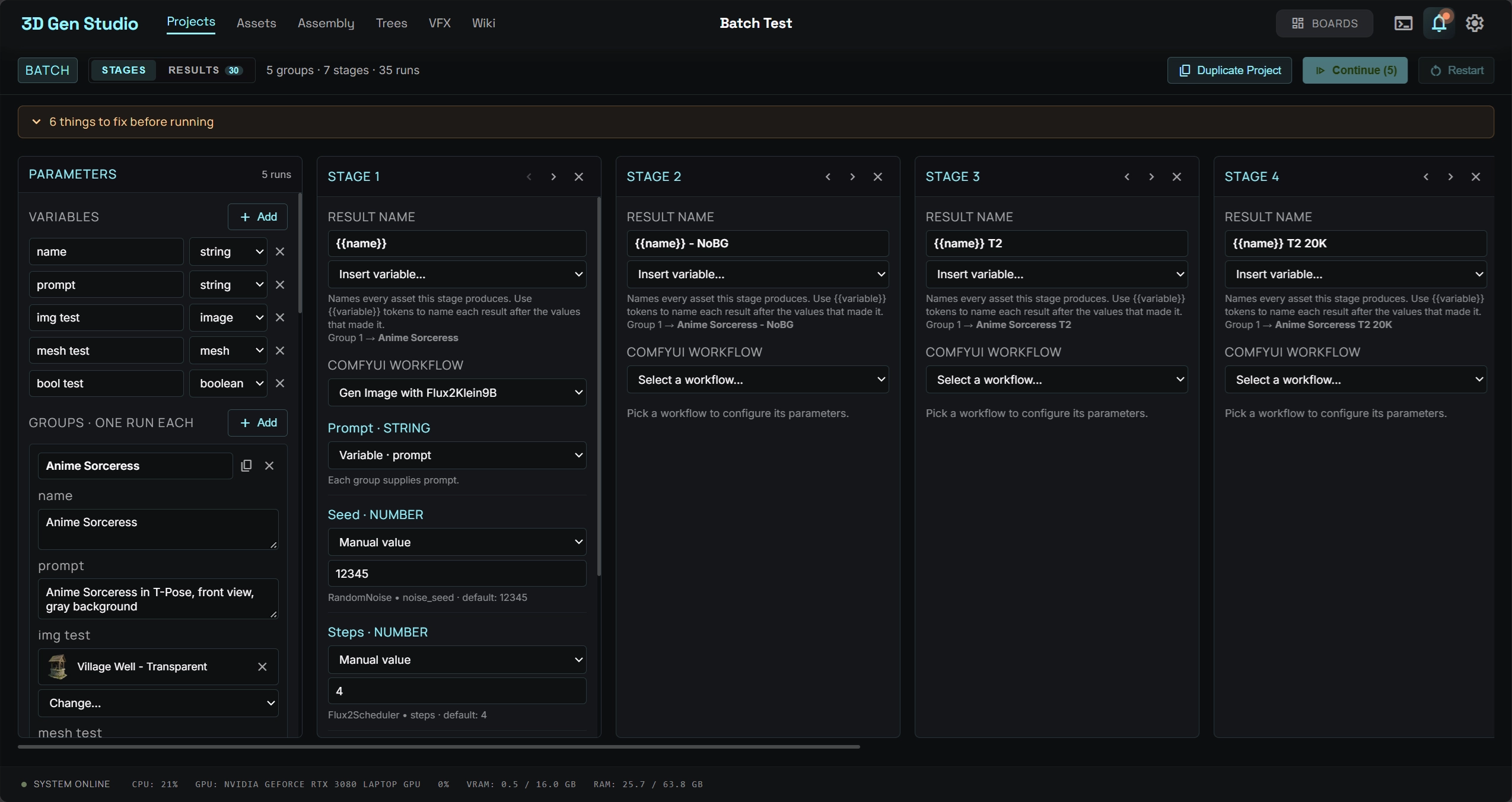Move Stage 4 to the left
The height and width of the screenshot is (802, 1512).
[x=1426, y=177]
